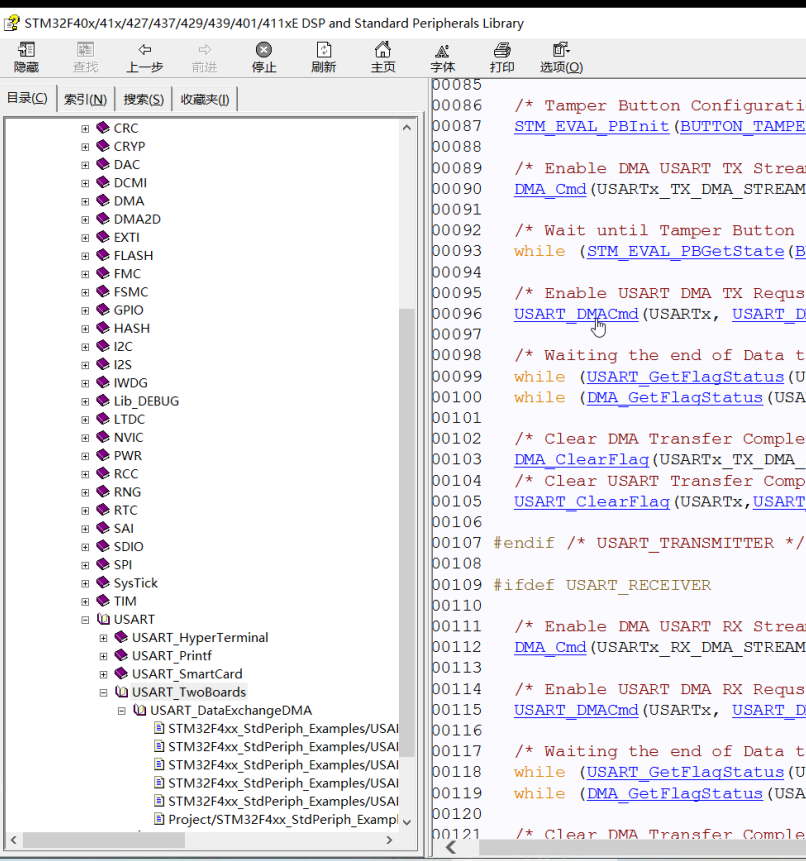Image resolution: width=806 pixels, height=861 pixels.
Task: Open the STM_EVAL_PBGetState link on line 00093
Action: pos(685,251)
